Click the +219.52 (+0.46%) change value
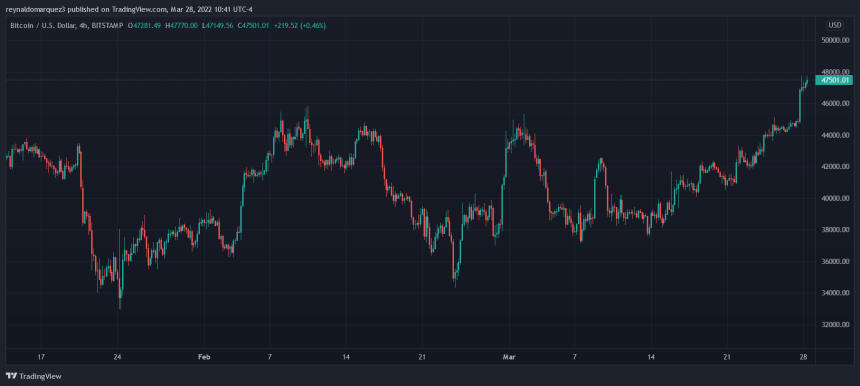 [300, 26]
